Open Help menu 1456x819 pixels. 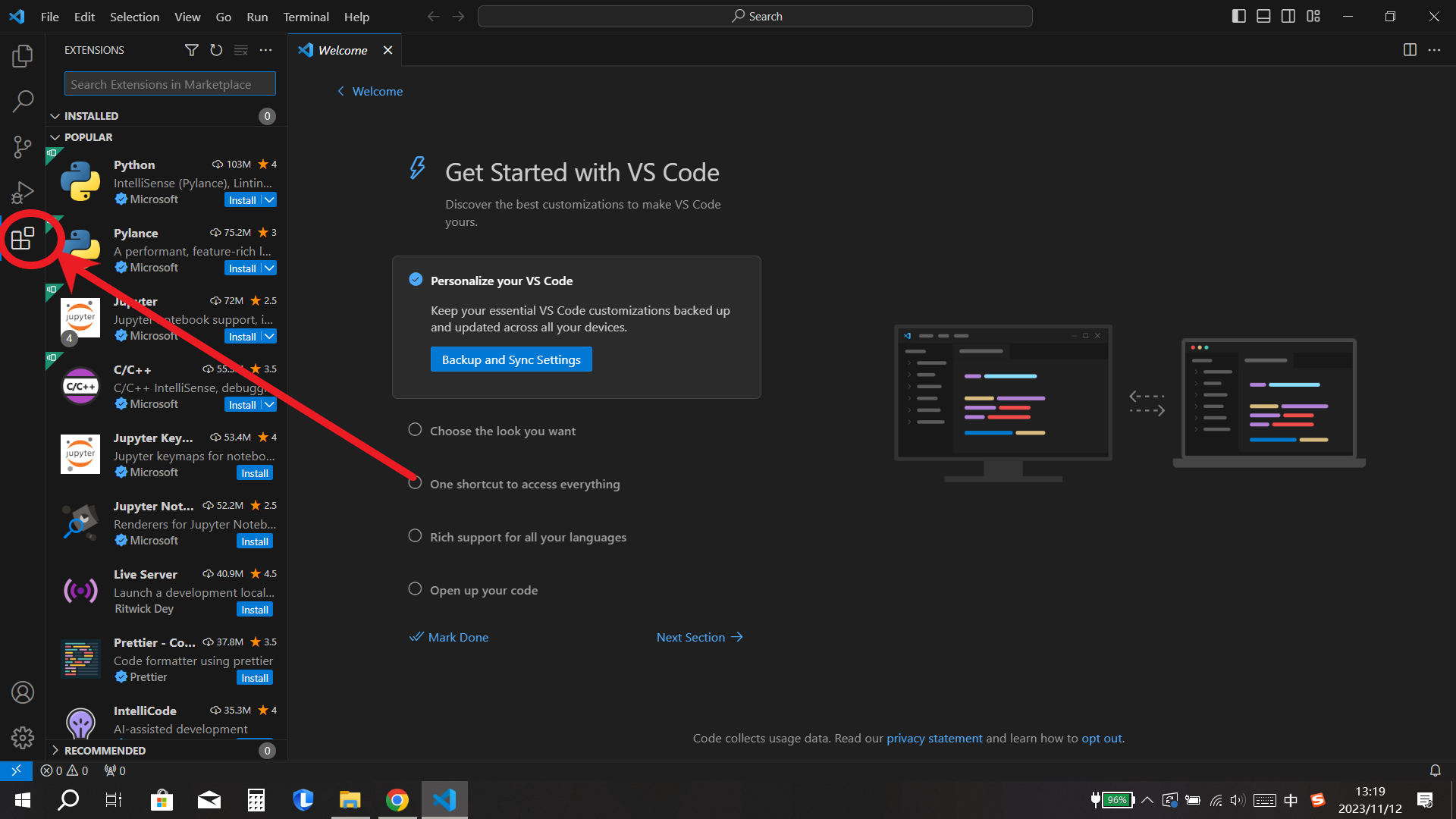click(356, 17)
